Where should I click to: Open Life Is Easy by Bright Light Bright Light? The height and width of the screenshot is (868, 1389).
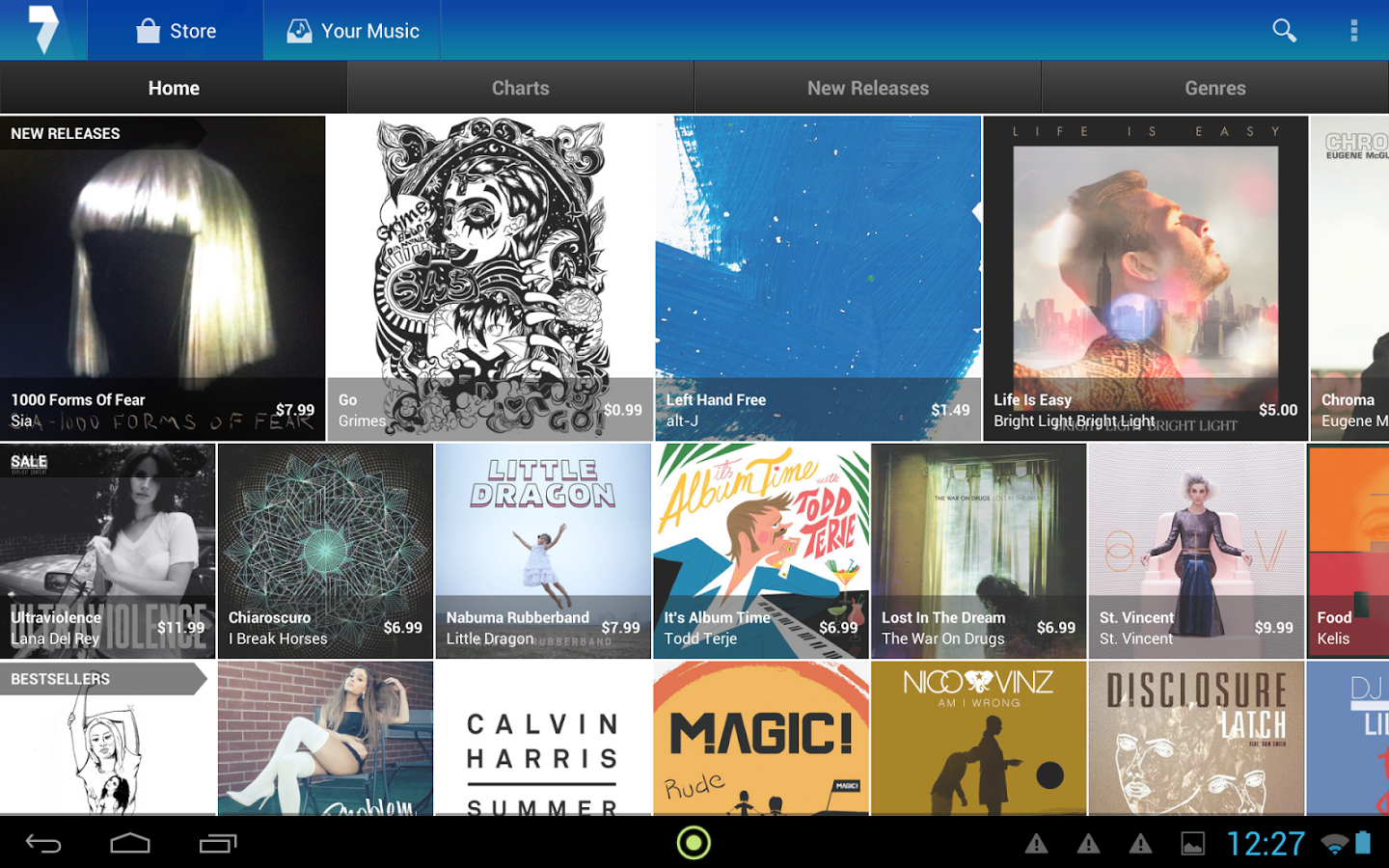click(1146, 279)
